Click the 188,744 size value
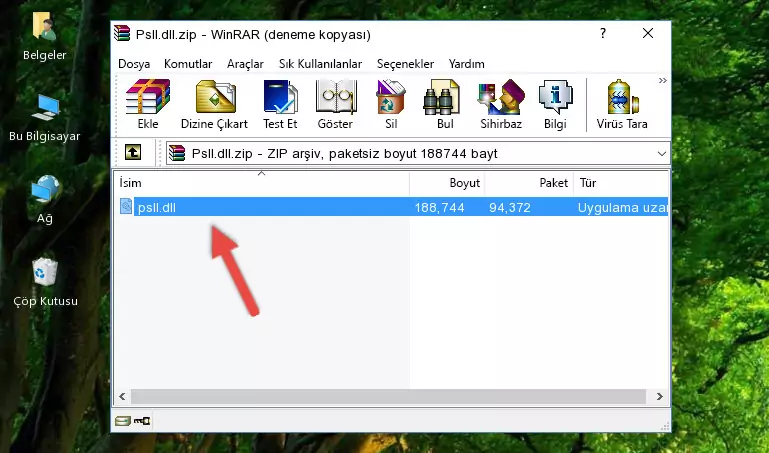The height and width of the screenshot is (453, 769). coord(439,207)
